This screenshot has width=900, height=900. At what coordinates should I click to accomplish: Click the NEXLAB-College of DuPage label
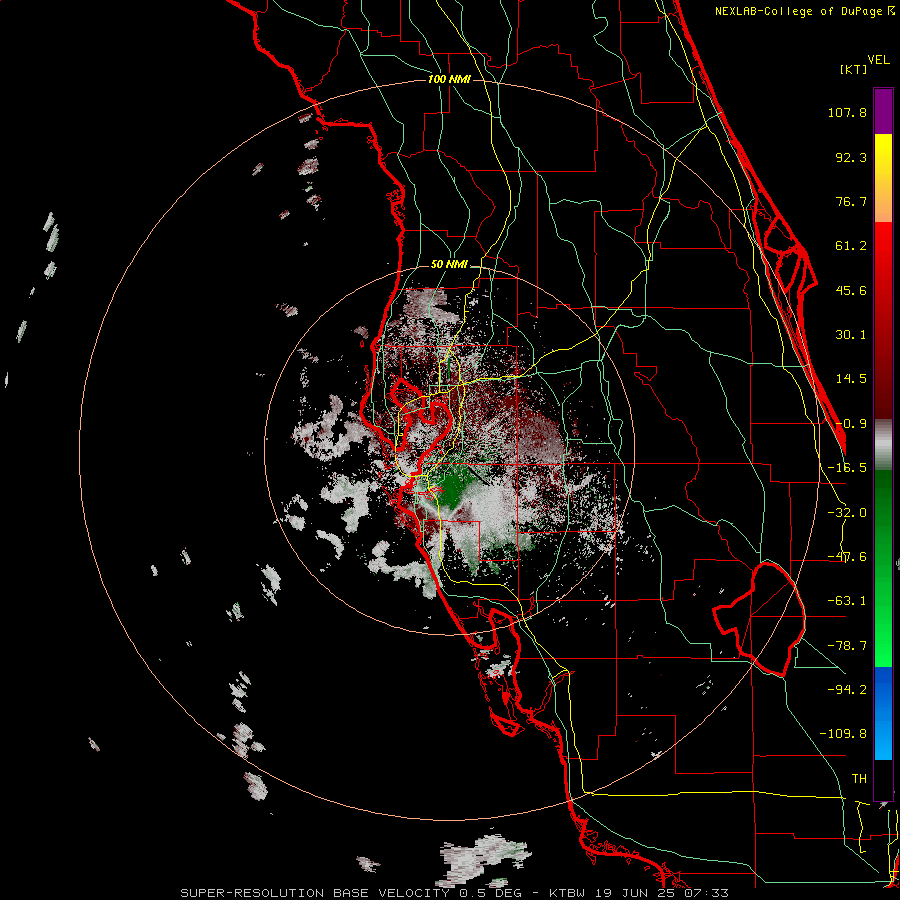coord(805,11)
